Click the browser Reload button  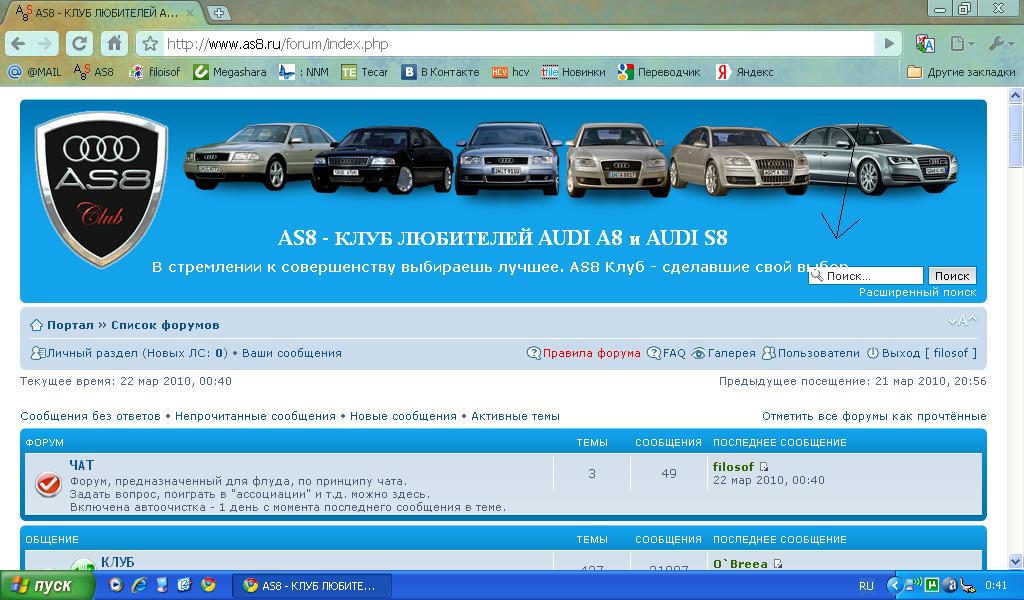point(80,43)
